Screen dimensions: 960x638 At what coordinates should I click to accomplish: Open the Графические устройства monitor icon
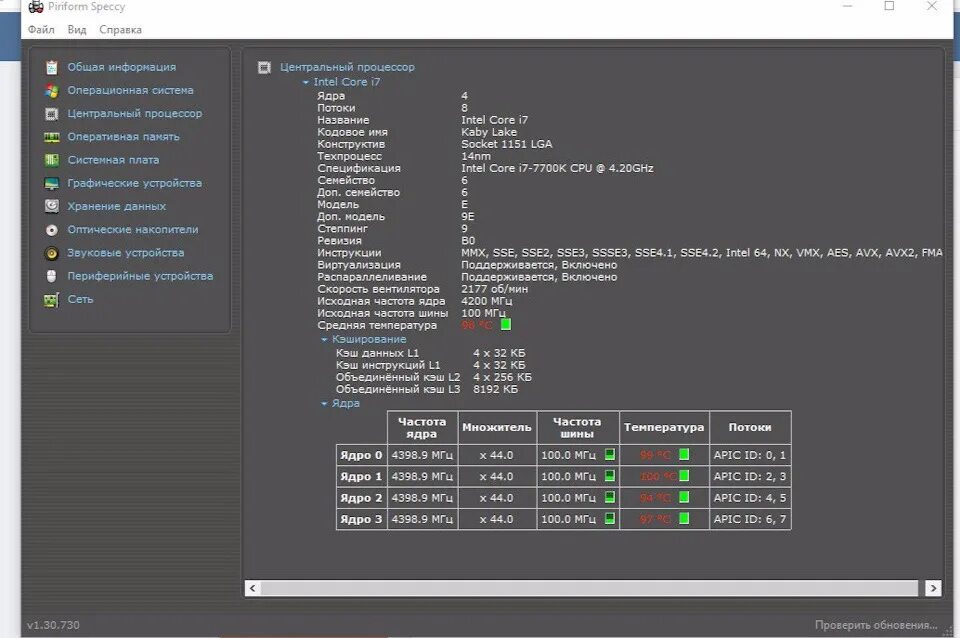click(52, 183)
